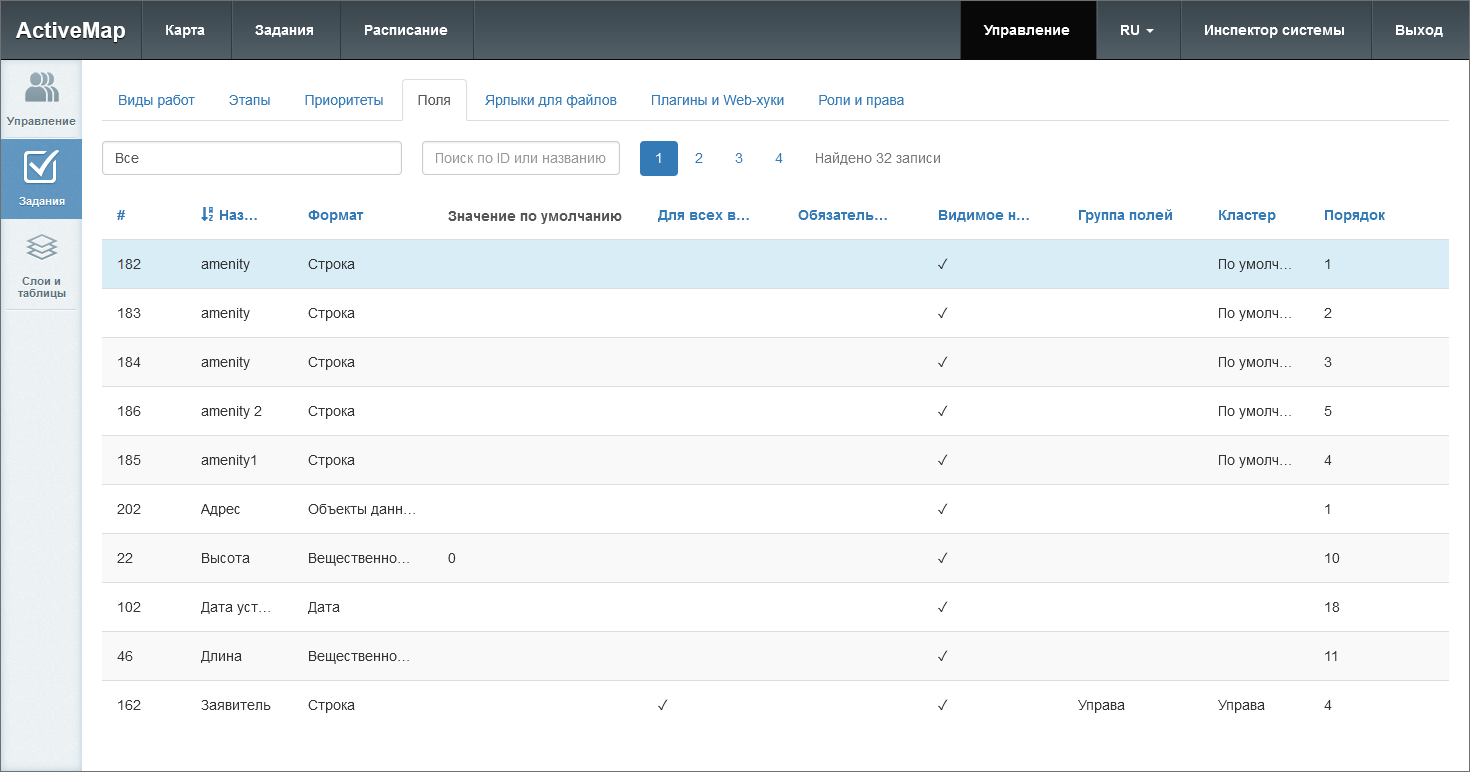Screen dimensions: 1470x772
Task: Open the Роли и права tab
Action: [x=860, y=100]
